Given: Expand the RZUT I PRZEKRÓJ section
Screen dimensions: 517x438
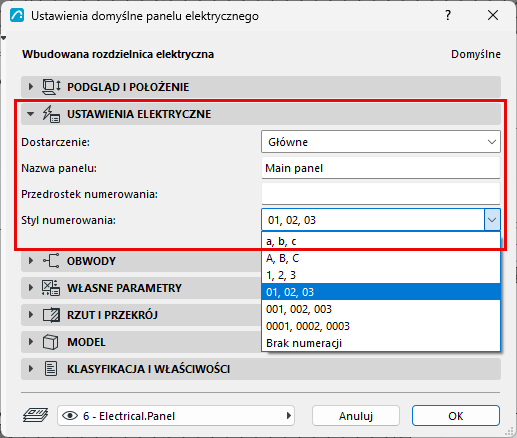Looking at the screenshot, I should click(x=31, y=315).
